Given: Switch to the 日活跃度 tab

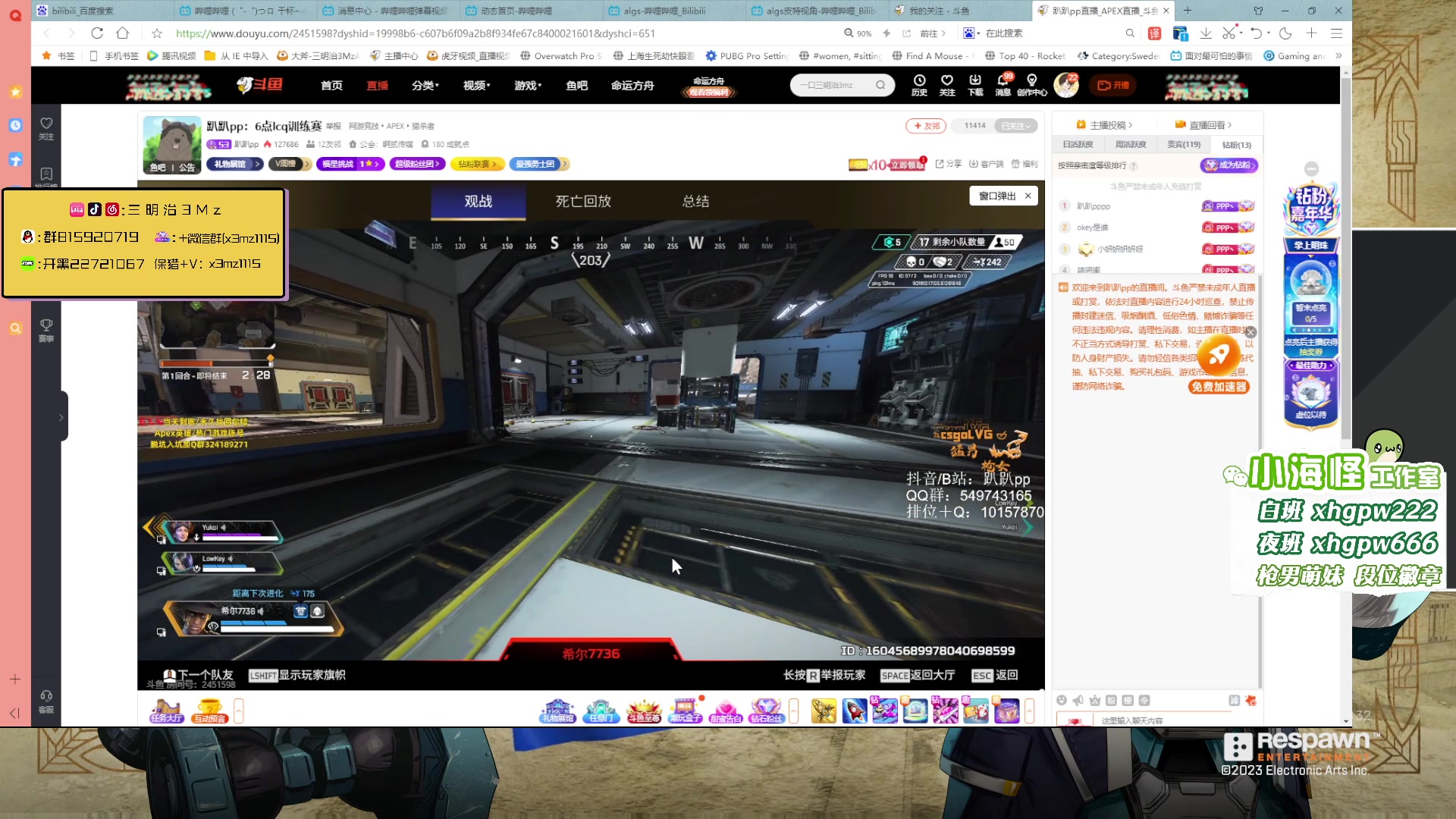Looking at the screenshot, I should tap(1078, 144).
